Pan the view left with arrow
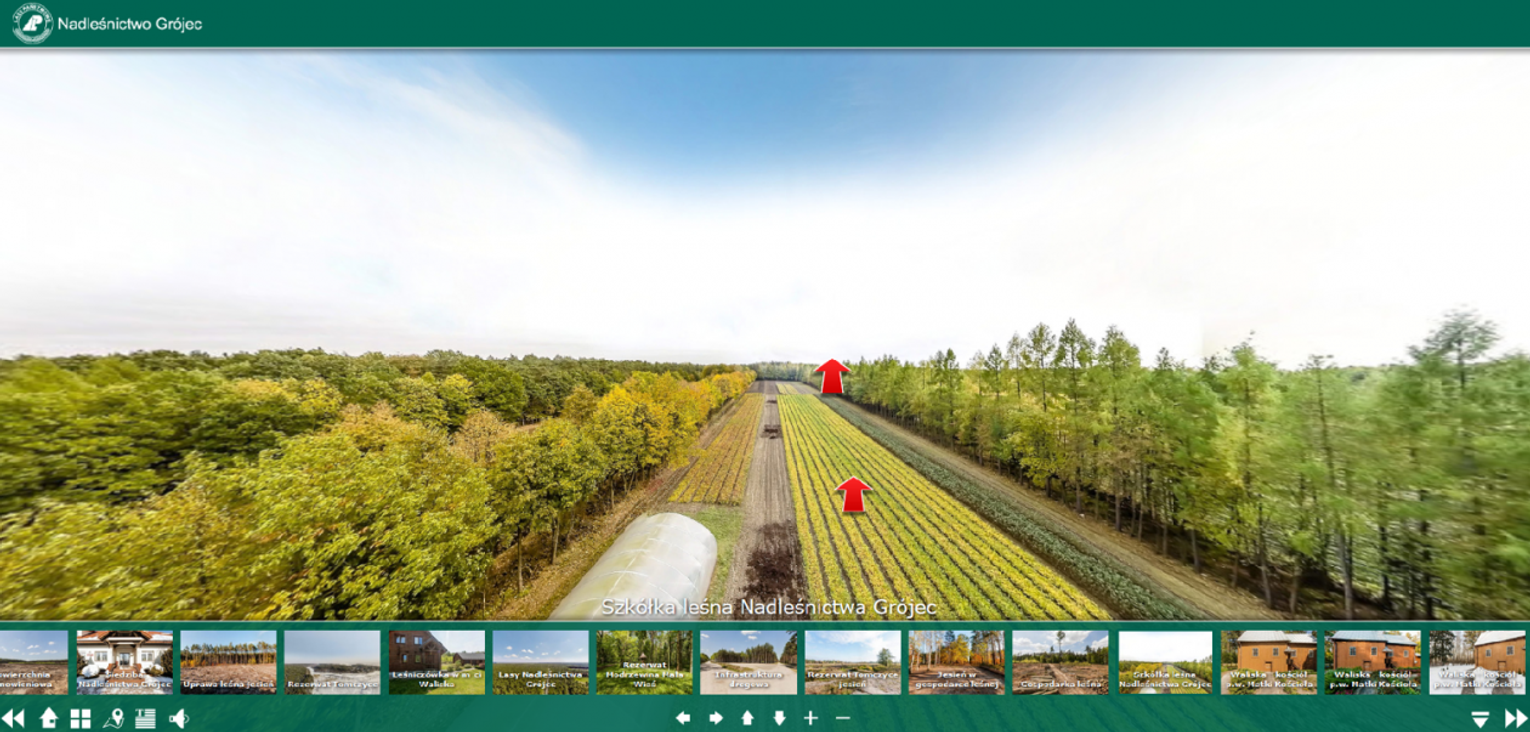Screen dimensions: 1530x732 tap(683, 718)
